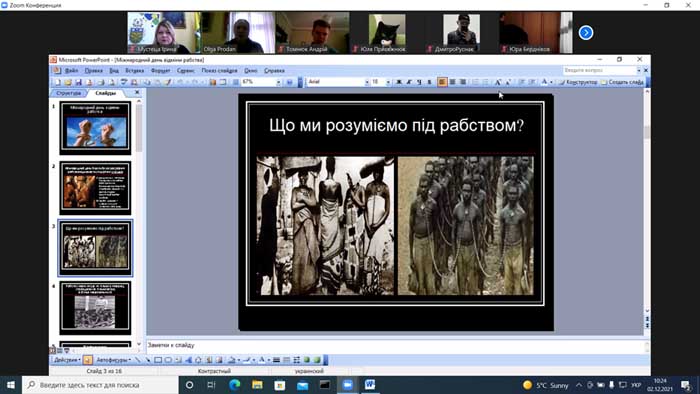This screenshot has width=700, height=394.
Task: Open the Arial font name dropdown
Action: click(338, 82)
